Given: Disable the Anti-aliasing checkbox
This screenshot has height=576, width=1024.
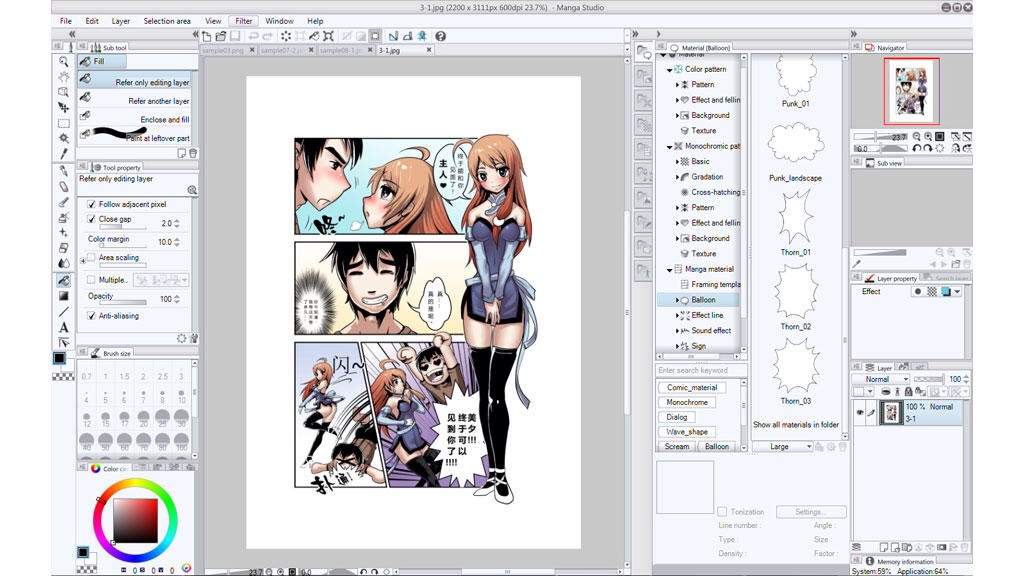Looking at the screenshot, I should [91, 315].
